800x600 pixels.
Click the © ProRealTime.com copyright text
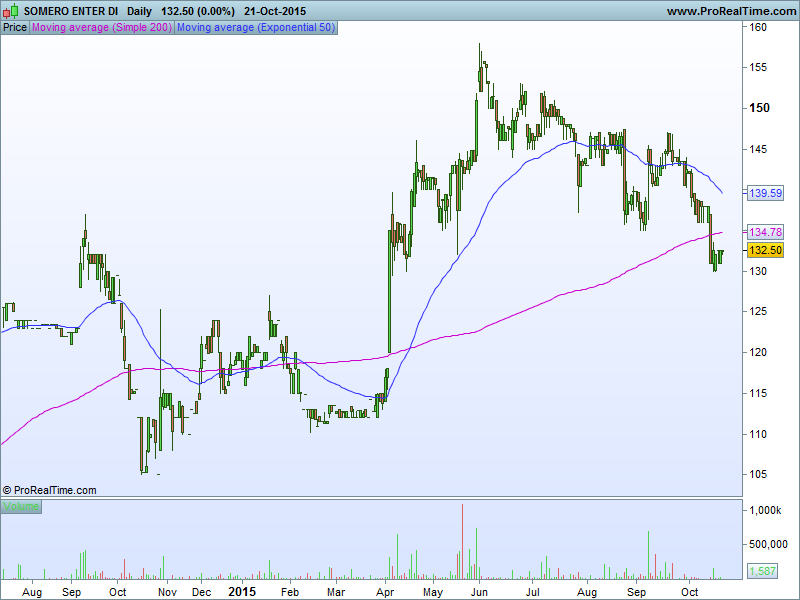click(50, 490)
